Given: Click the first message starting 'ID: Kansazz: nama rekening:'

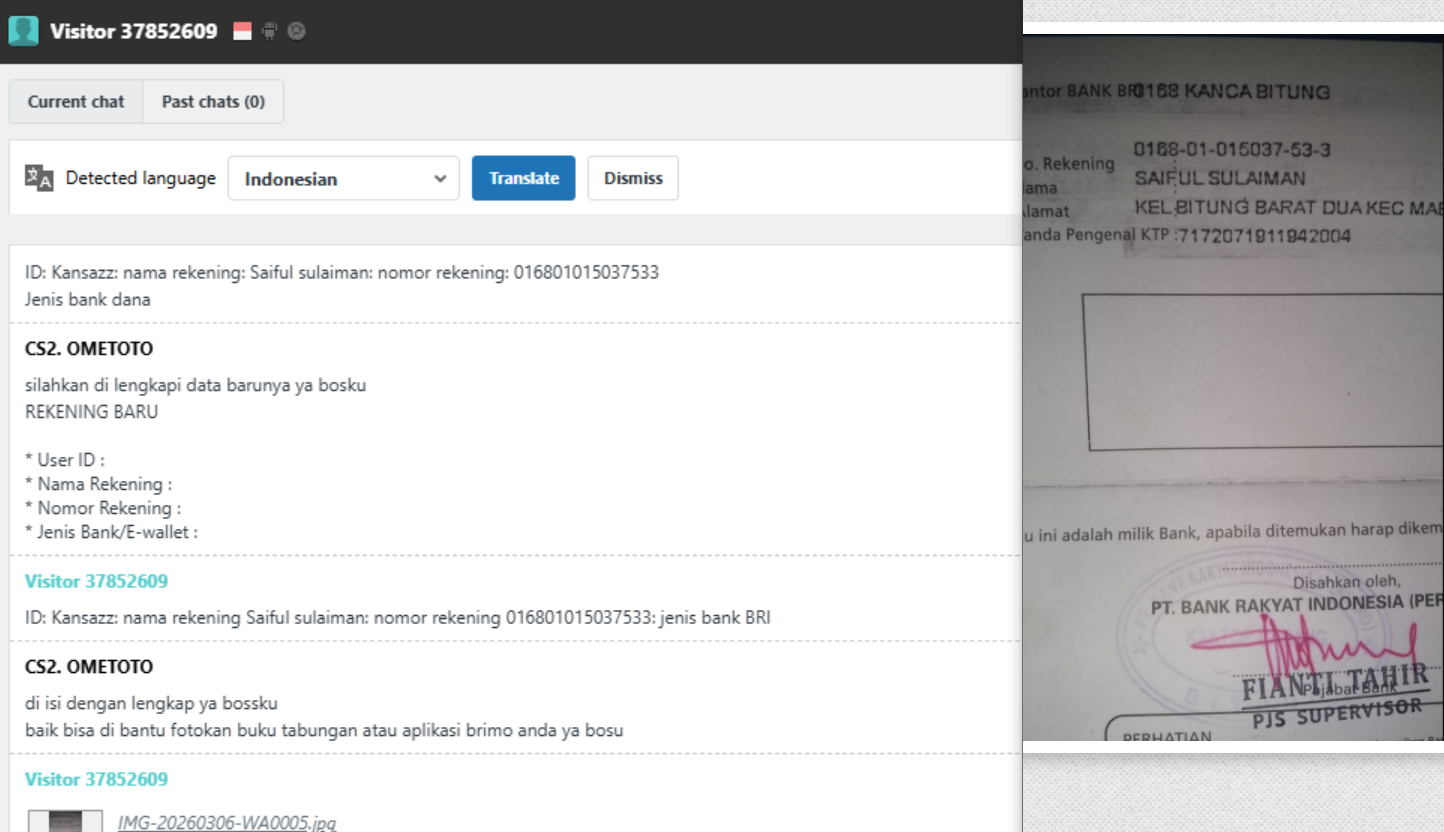Looking at the screenshot, I should 342,273.
